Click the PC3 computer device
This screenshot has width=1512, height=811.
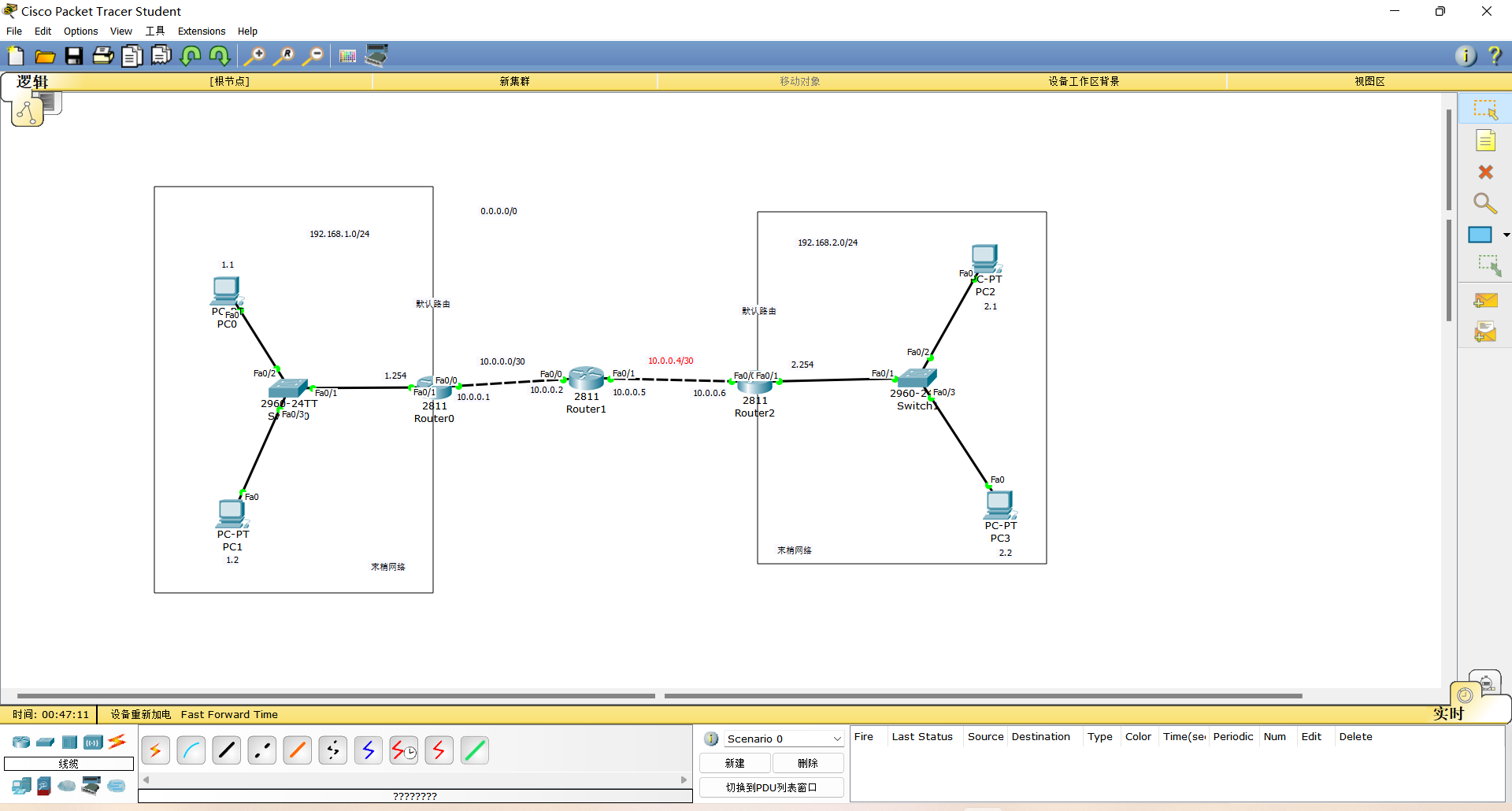tap(999, 505)
